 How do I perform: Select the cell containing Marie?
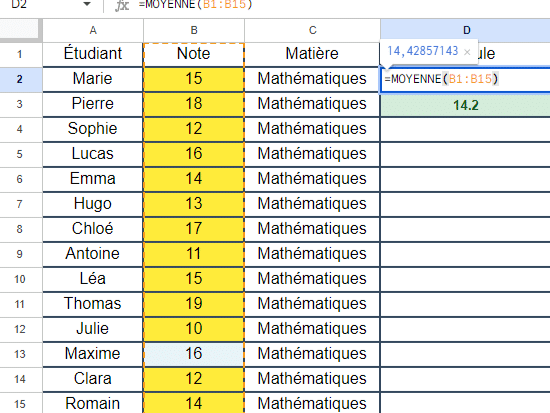[93, 79]
